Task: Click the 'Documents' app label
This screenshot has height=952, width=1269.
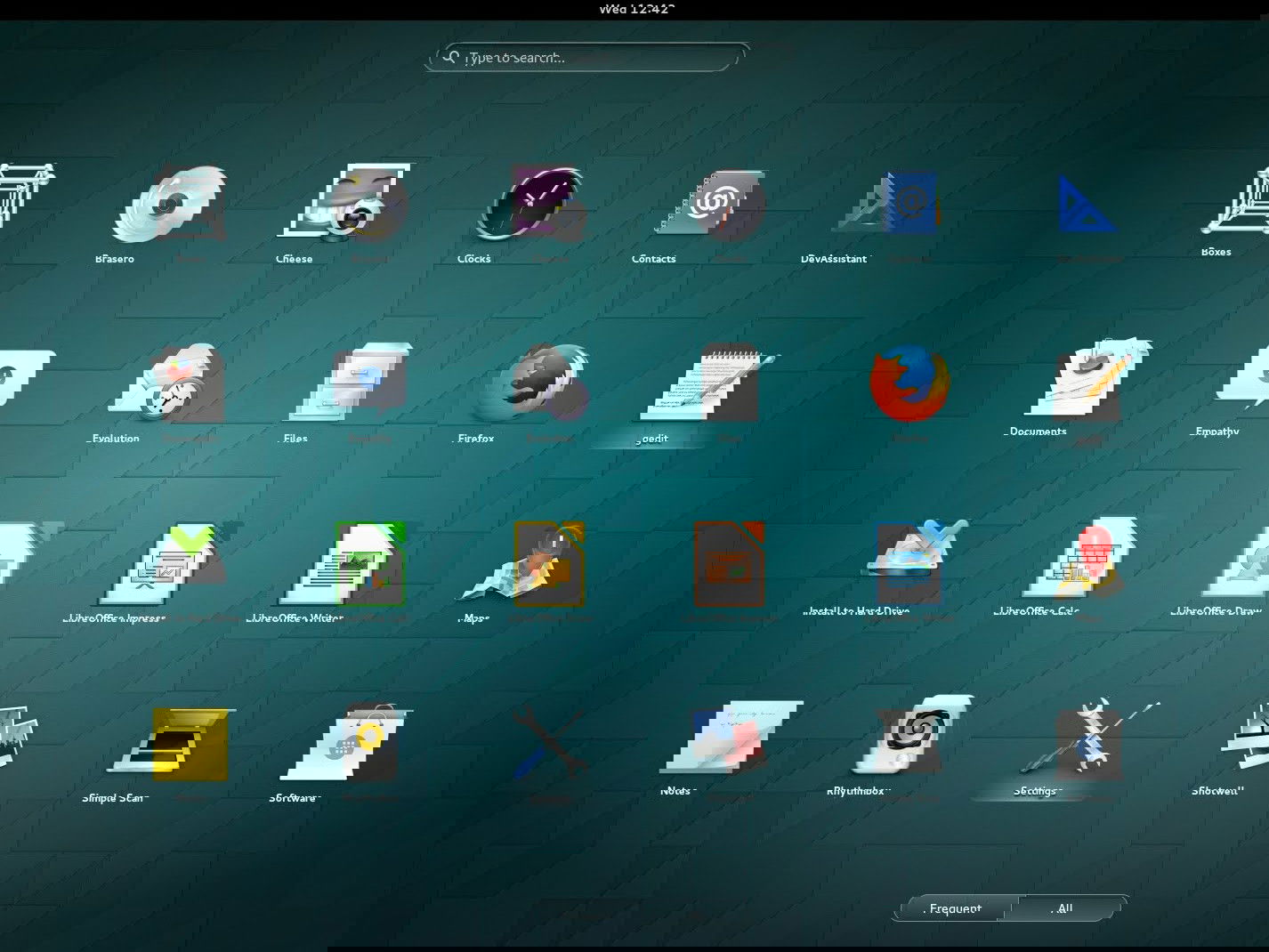Action: pos(1037,432)
